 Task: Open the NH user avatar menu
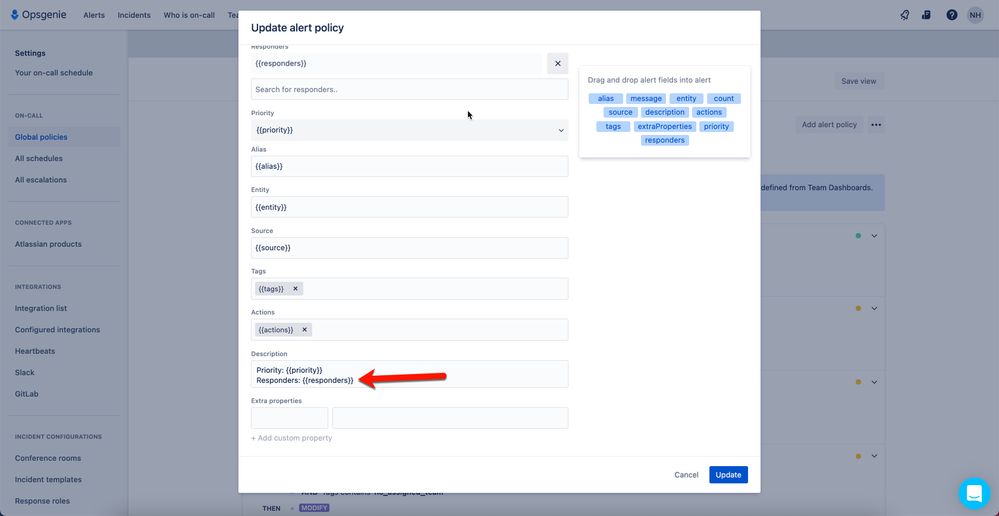975,15
